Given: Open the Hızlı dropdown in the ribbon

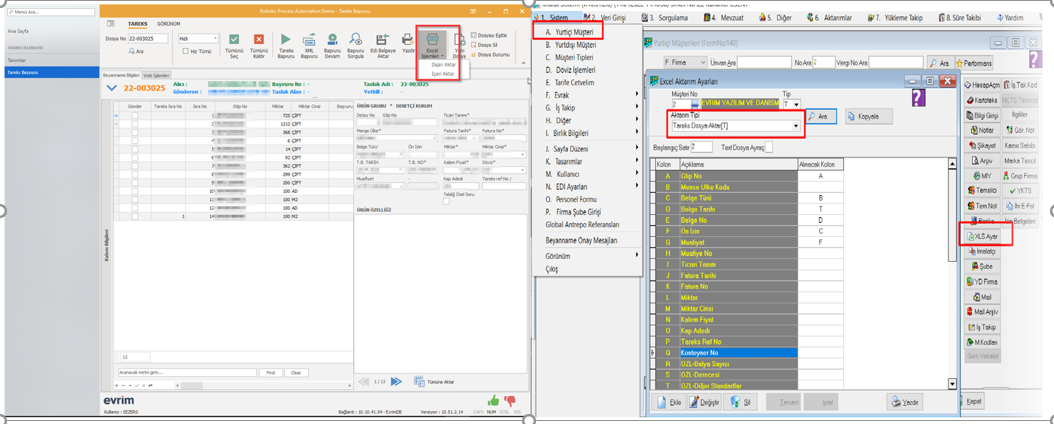Looking at the screenshot, I should (x=215, y=38).
